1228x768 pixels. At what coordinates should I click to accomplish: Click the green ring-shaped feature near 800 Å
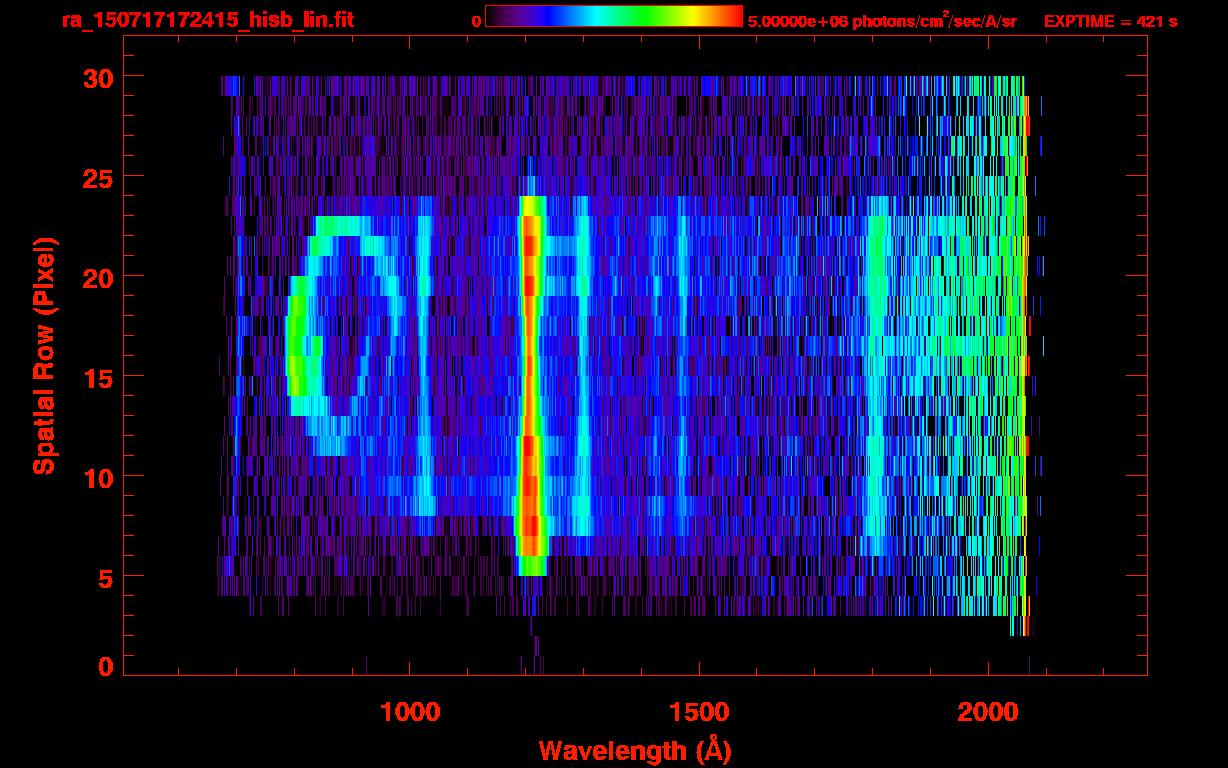tap(346, 335)
